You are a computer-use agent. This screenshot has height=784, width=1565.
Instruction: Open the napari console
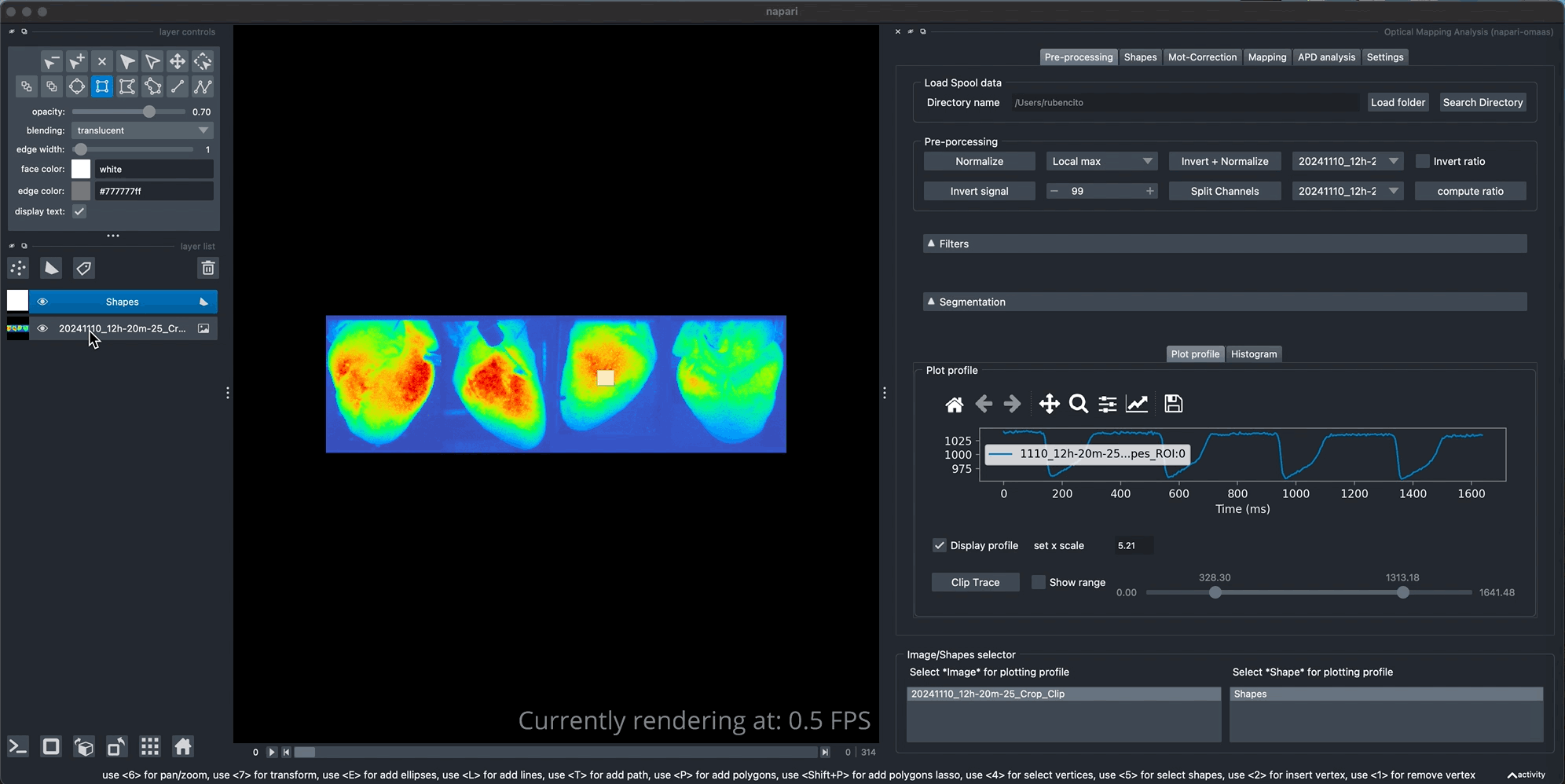click(x=18, y=746)
